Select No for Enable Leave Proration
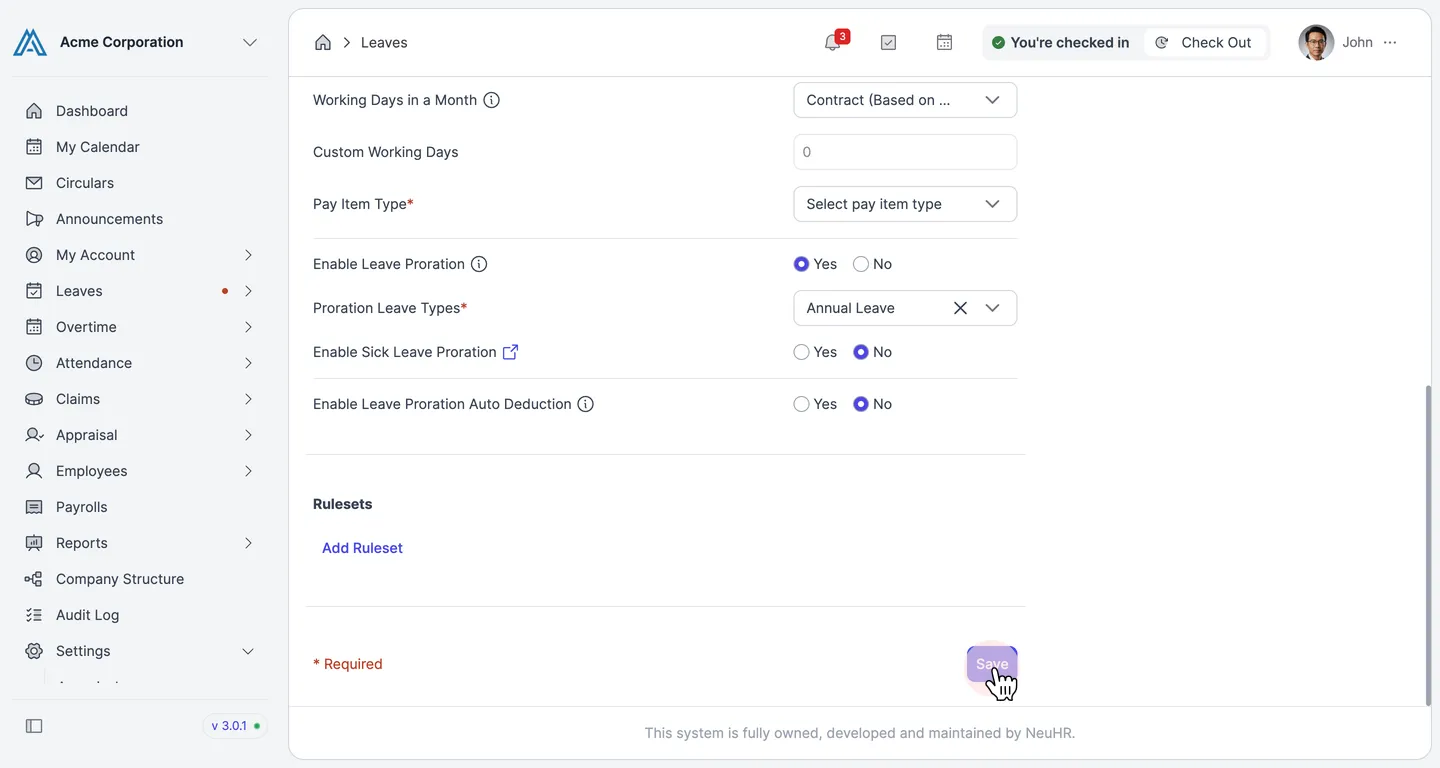The height and width of the screenshot is (768, 1440). [861, 264]
